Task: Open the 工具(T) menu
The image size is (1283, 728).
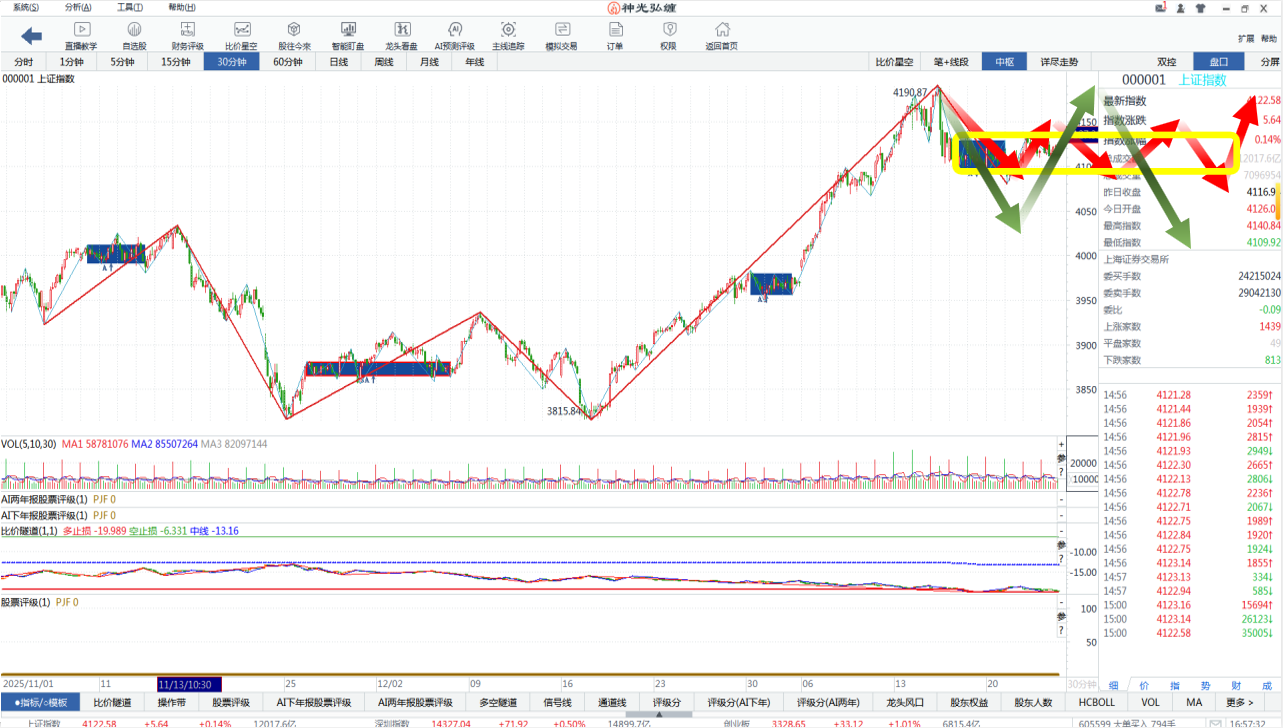Action: [x=130, y=7]
